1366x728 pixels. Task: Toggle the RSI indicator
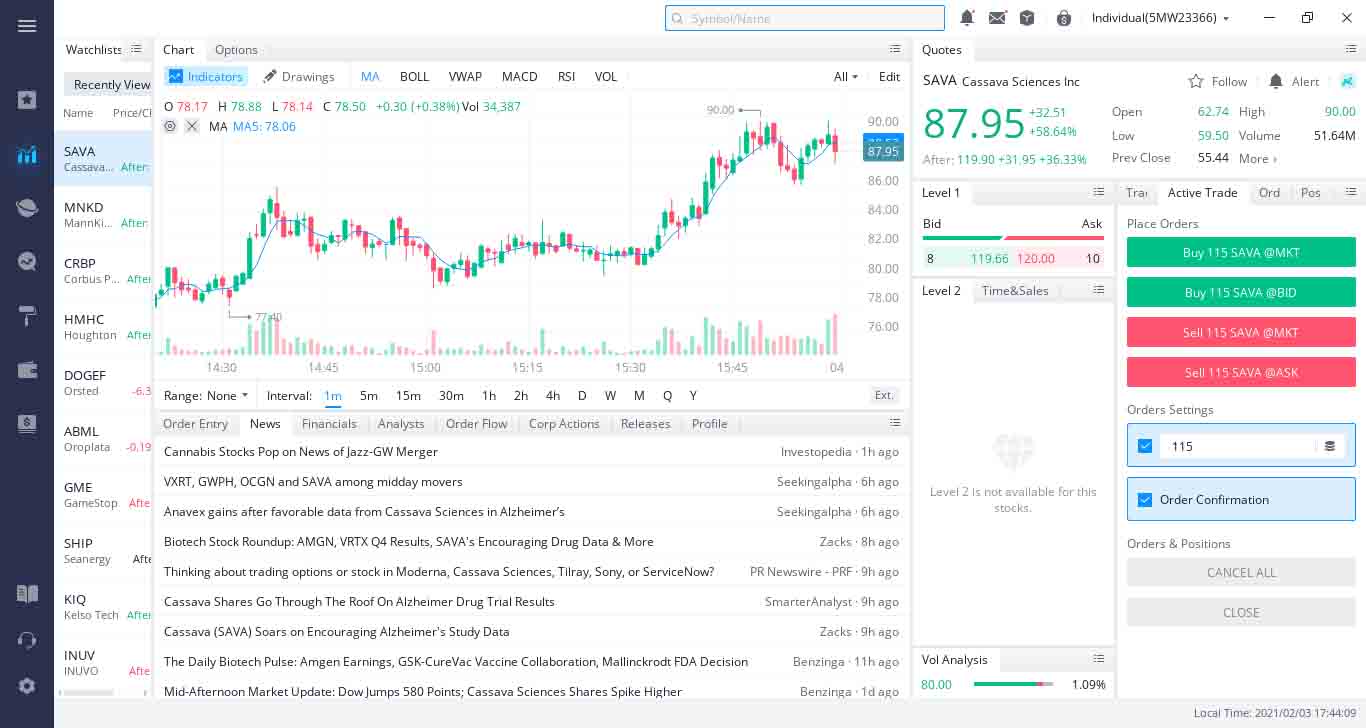566,76
